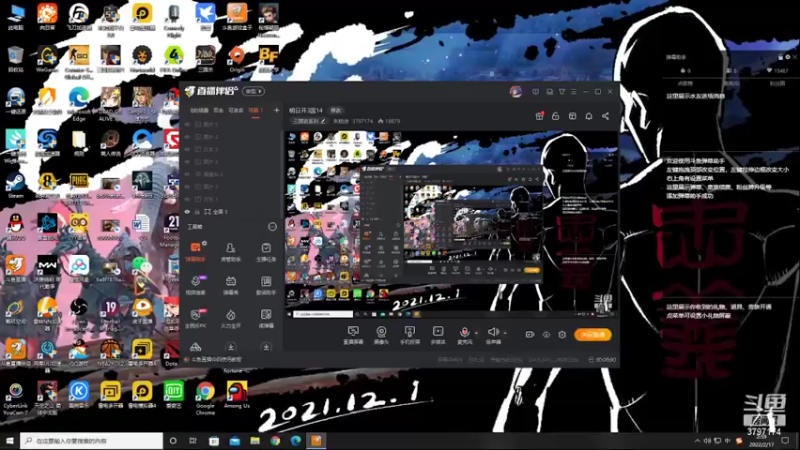
Task: Open the user avatar in title bar
Action: (x=516, y=92)
